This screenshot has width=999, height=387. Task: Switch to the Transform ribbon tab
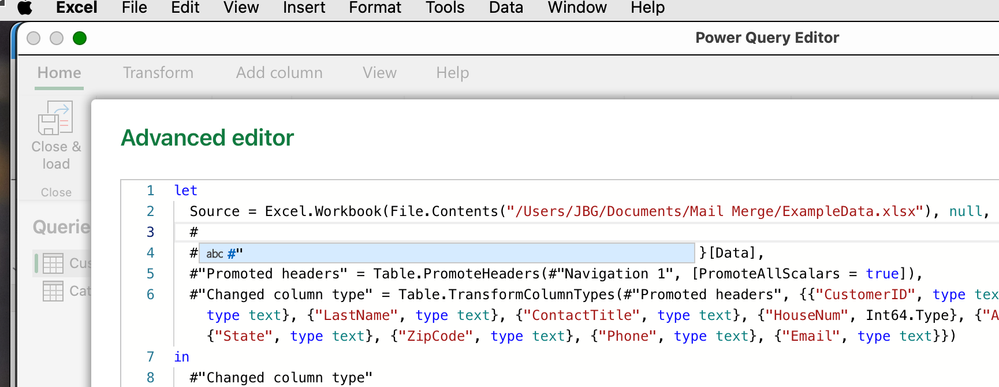click(158, 73)
